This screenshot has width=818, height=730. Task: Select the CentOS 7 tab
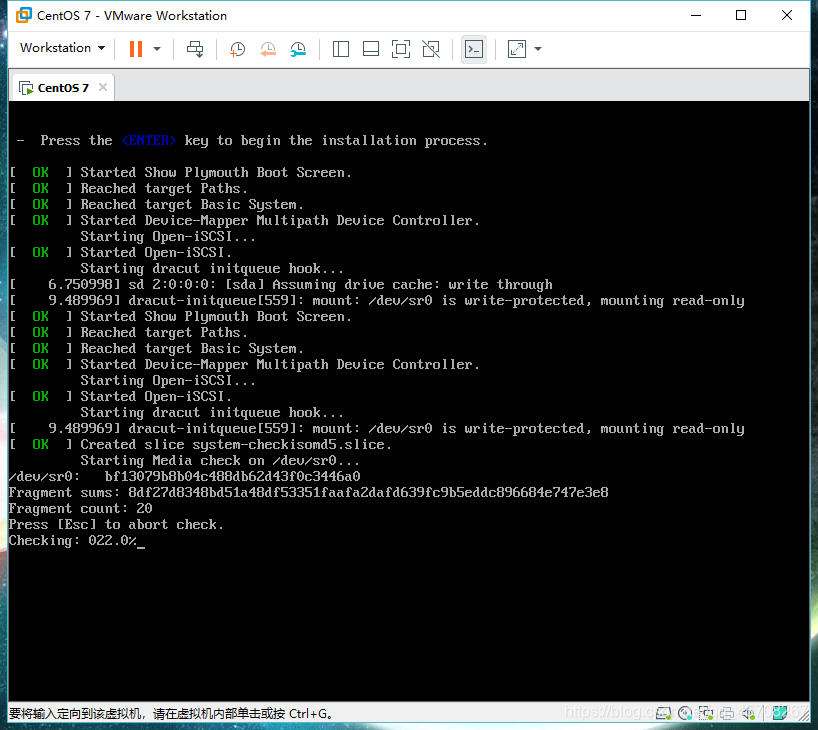pos(62,88)
